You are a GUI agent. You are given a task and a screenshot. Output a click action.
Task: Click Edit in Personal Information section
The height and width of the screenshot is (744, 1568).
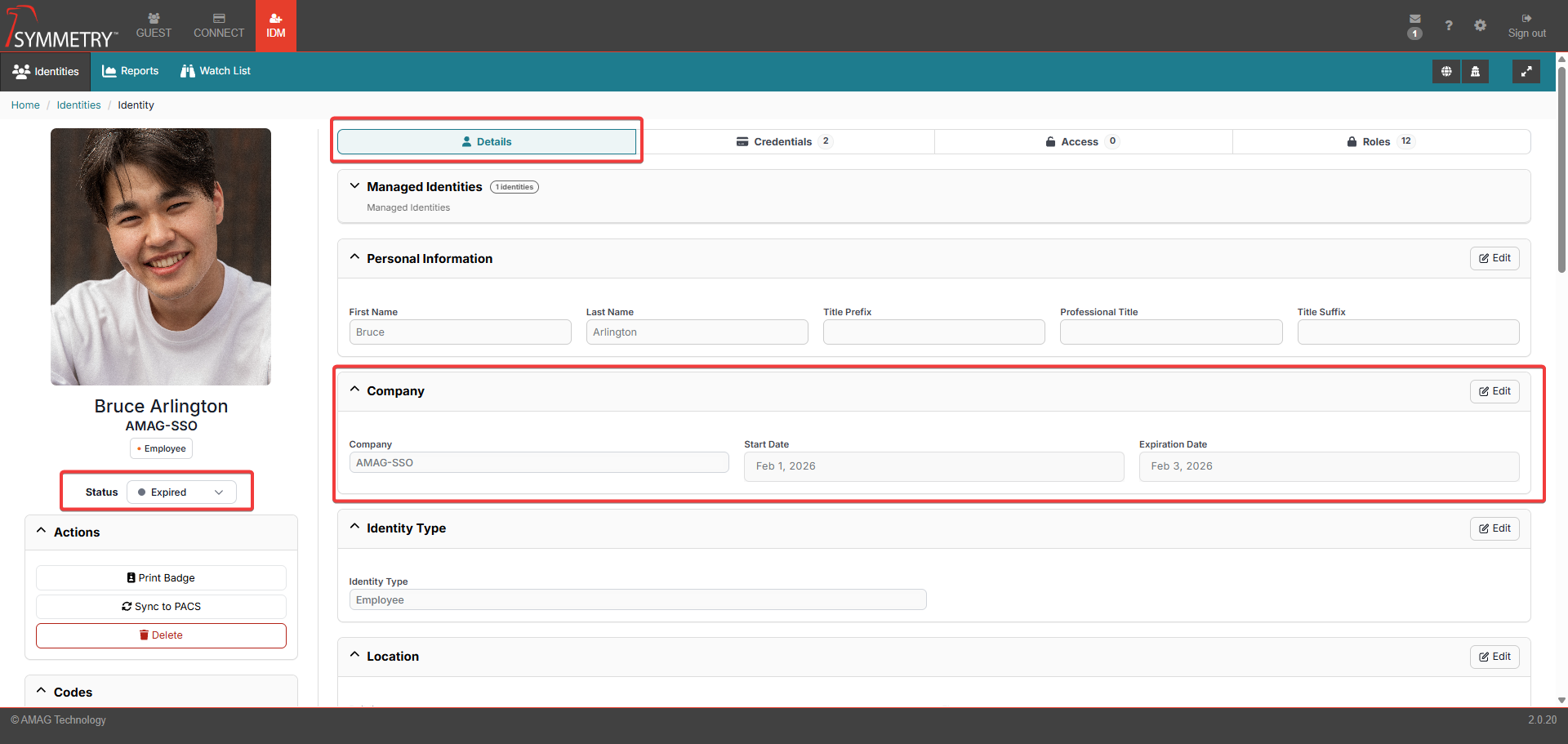click(1494, 258)
